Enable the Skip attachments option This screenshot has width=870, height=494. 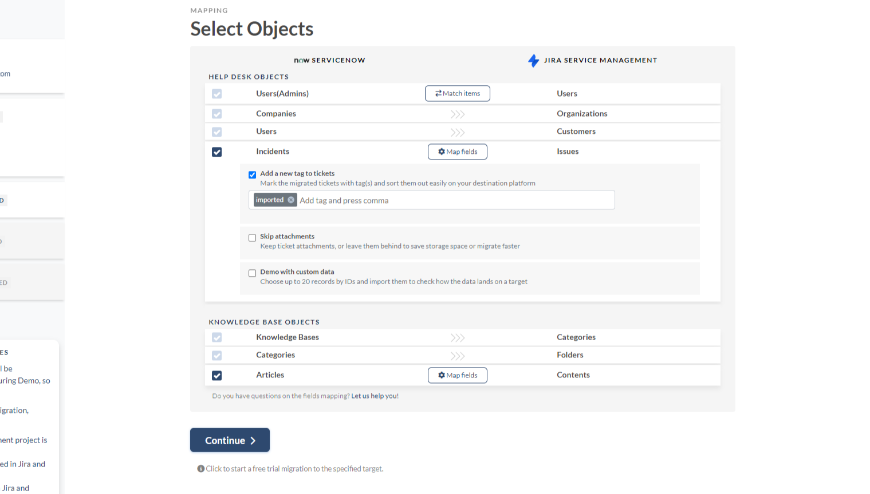[253, 238]
